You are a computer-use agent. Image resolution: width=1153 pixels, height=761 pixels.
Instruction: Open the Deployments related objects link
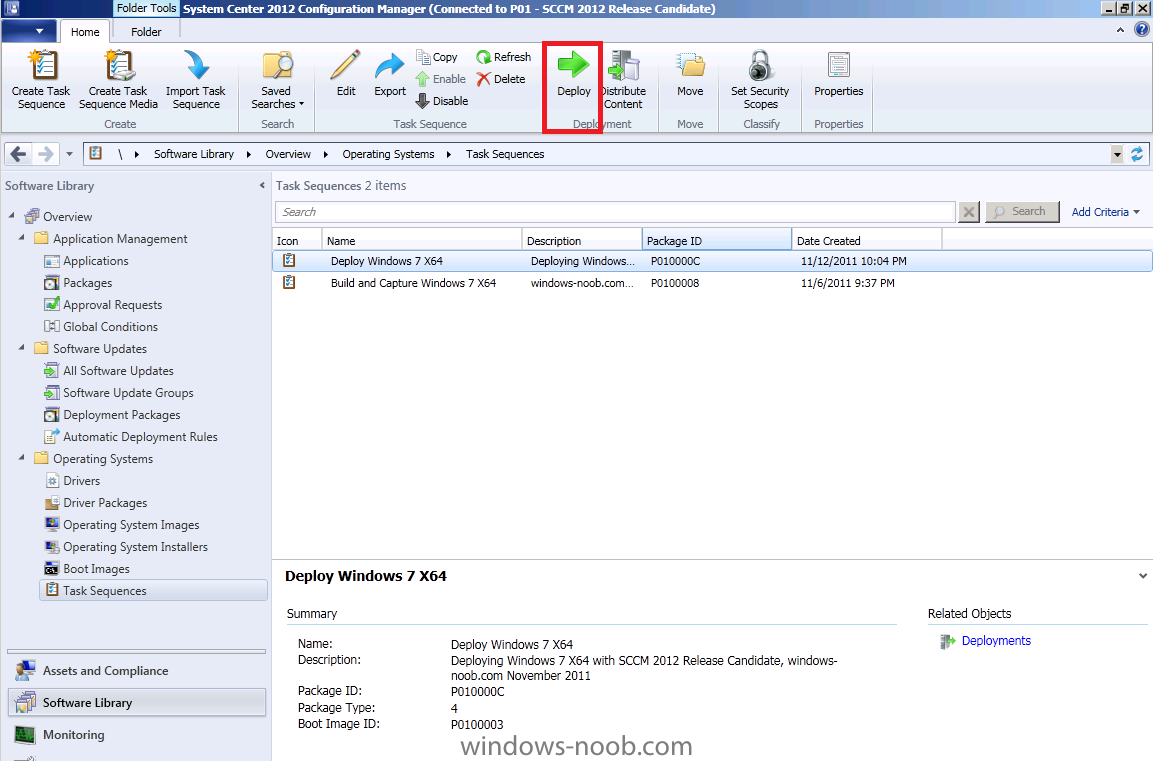pyautogui.click(x=996, y=641)
